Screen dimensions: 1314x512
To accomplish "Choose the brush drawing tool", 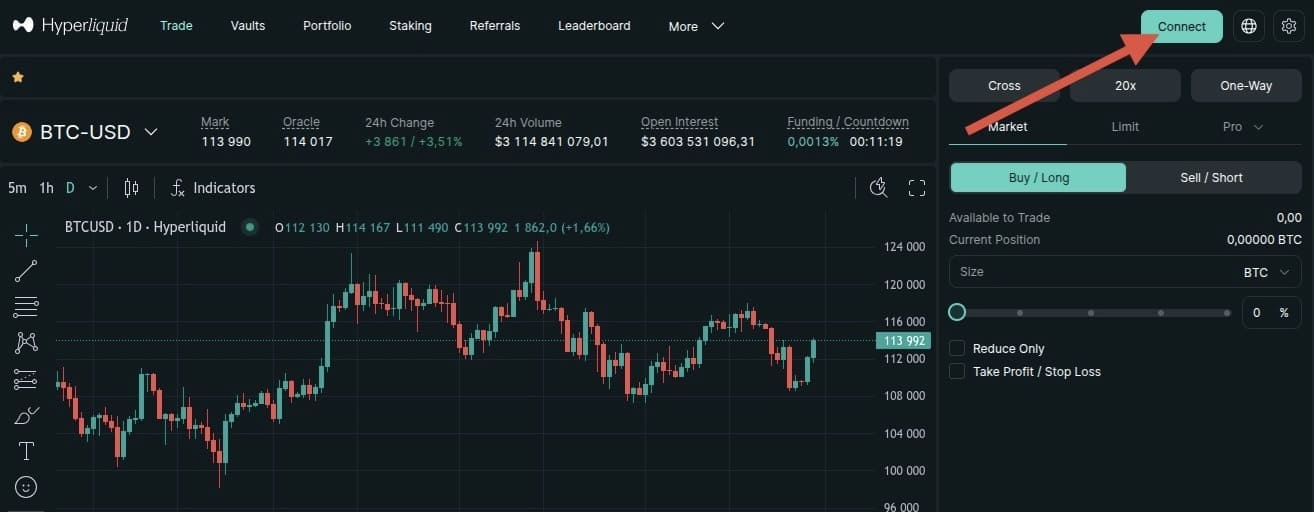I will (x=26, y=415).
